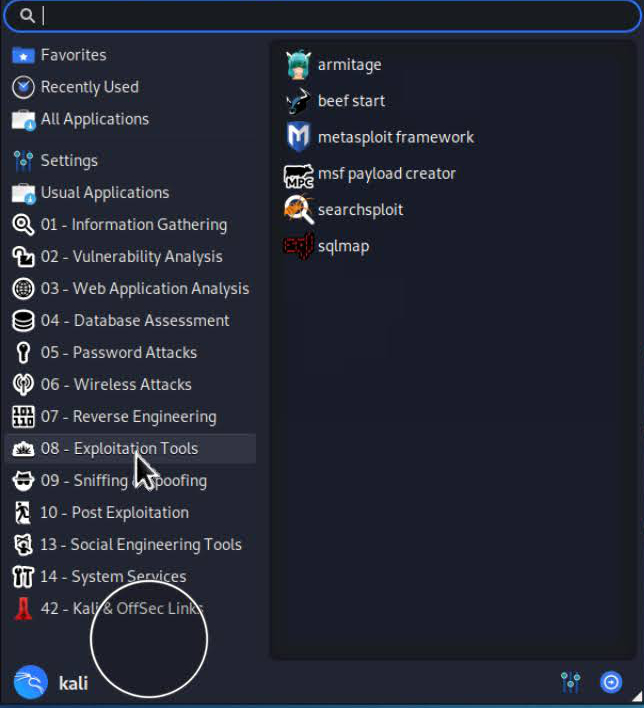The image size is (644, 708).
Task: Click the Wireless Attacks antenna icon
Action: pyautogui.click(x=23, y=385)
